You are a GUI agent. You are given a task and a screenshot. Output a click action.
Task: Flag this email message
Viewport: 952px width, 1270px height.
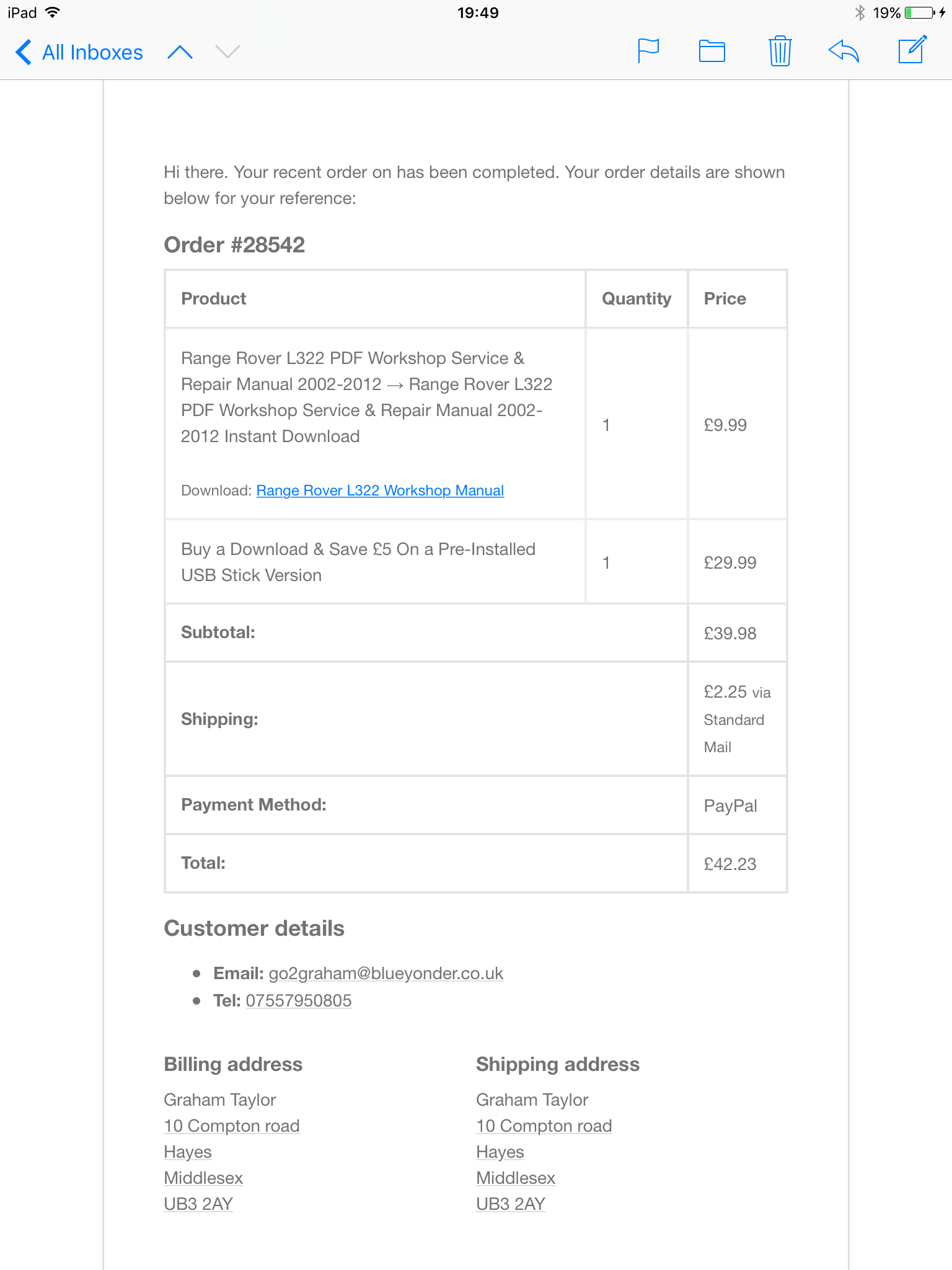(648, 51)
